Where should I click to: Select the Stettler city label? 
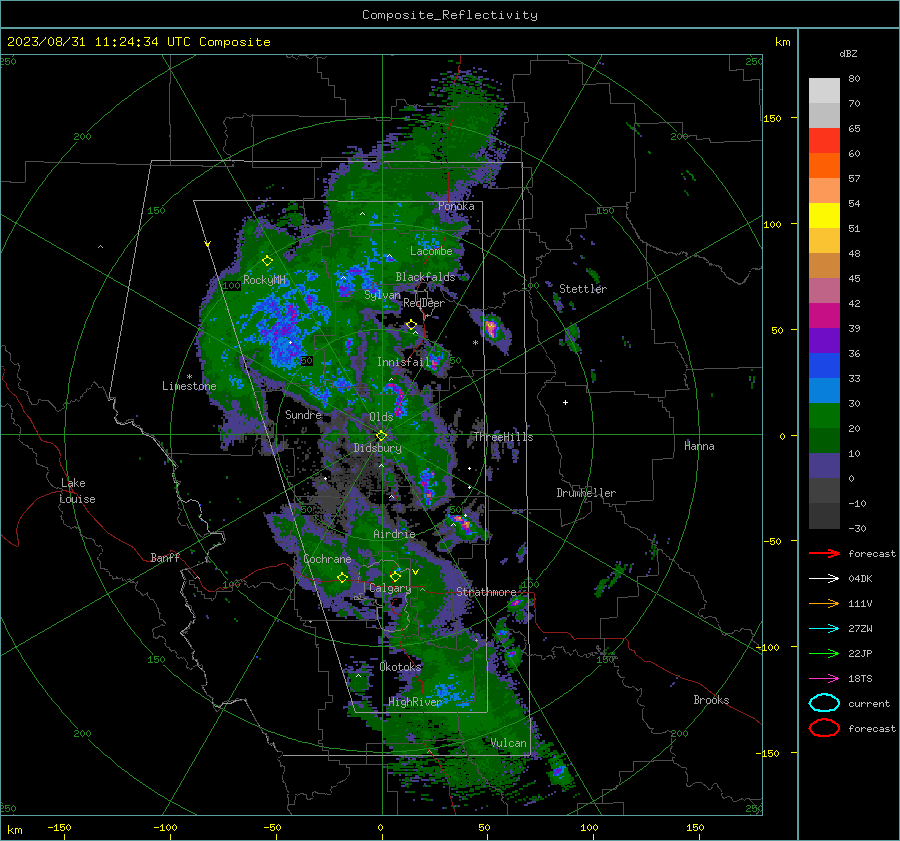(583, 289)
